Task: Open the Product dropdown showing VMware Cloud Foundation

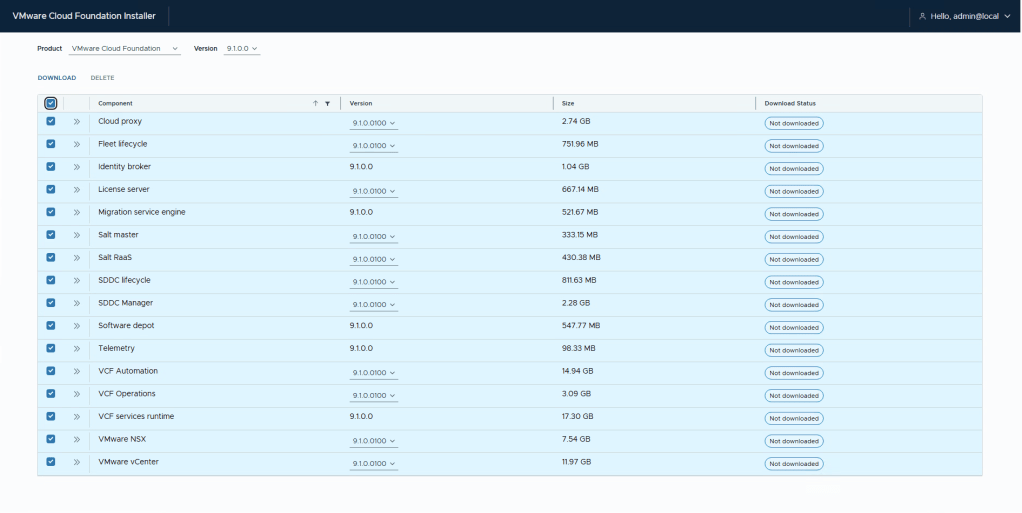Action: [x=124, y=49]
